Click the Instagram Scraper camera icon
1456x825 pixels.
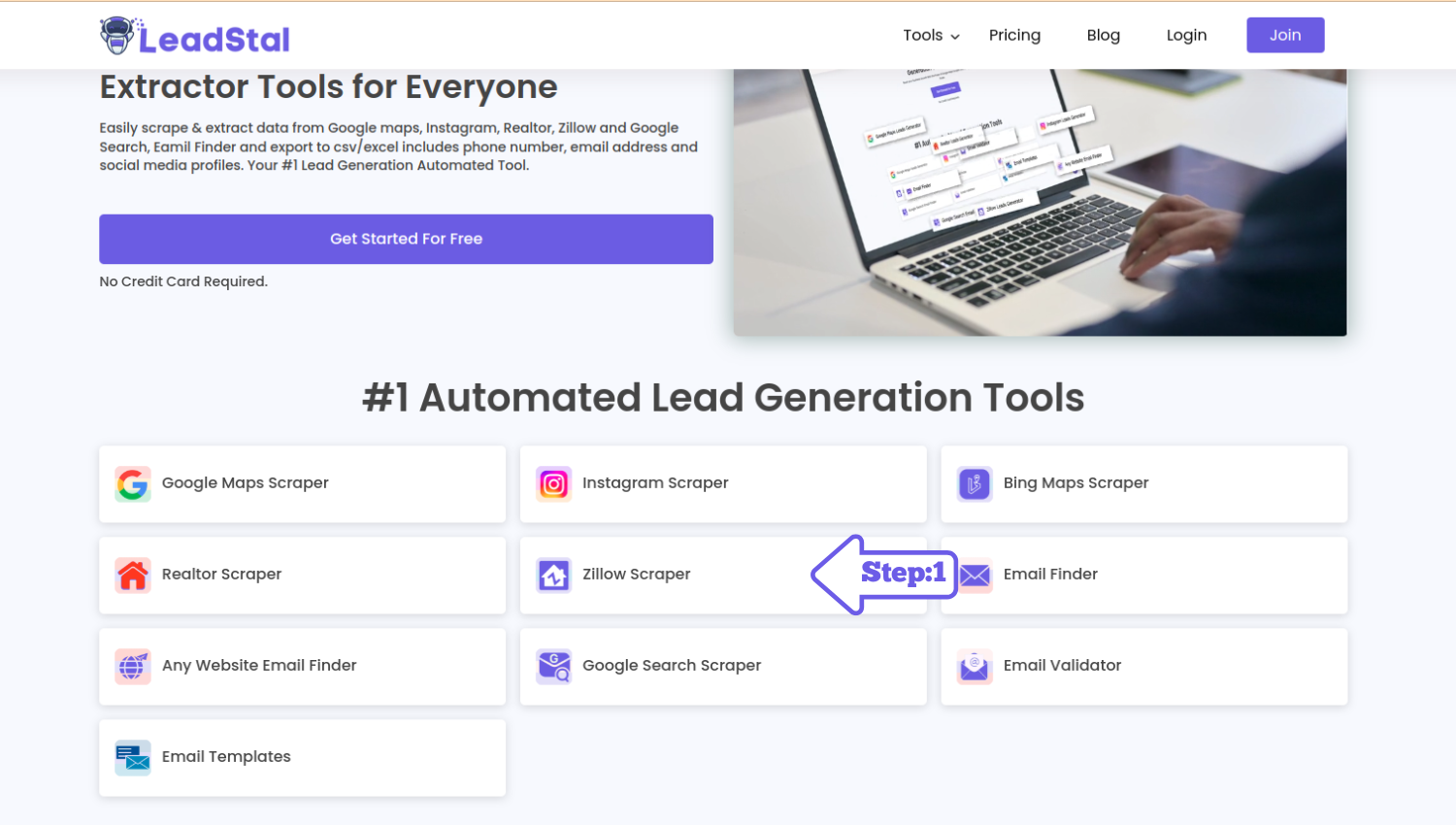click(554, 483)
